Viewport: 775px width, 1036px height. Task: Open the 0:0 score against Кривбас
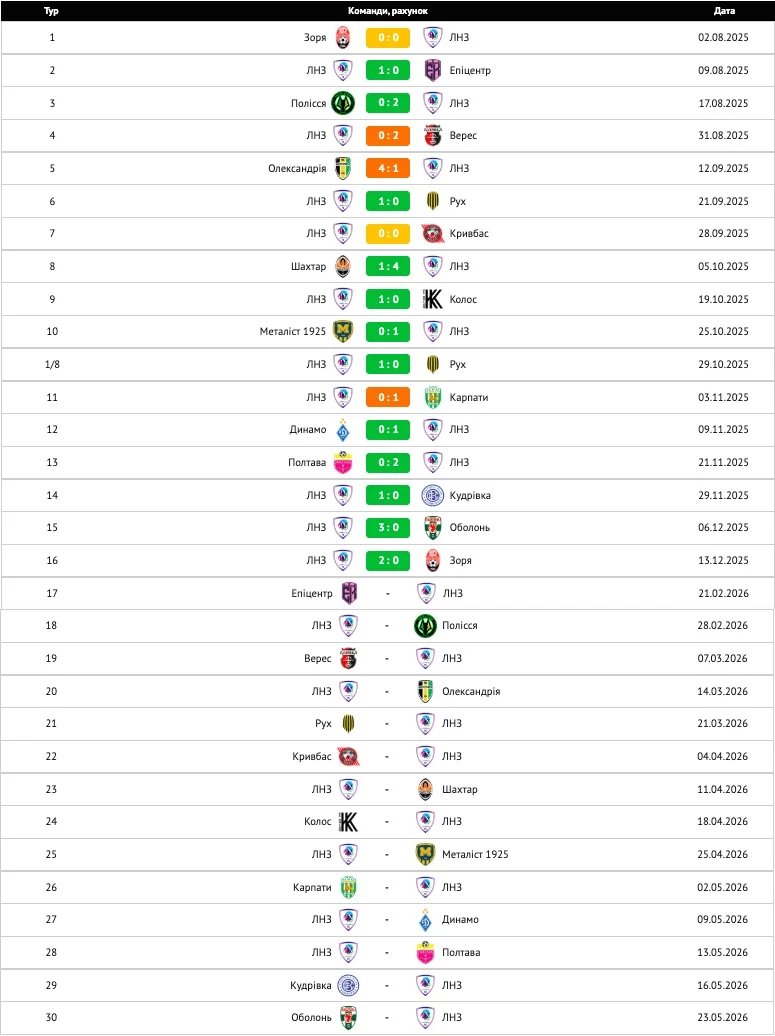388,233
